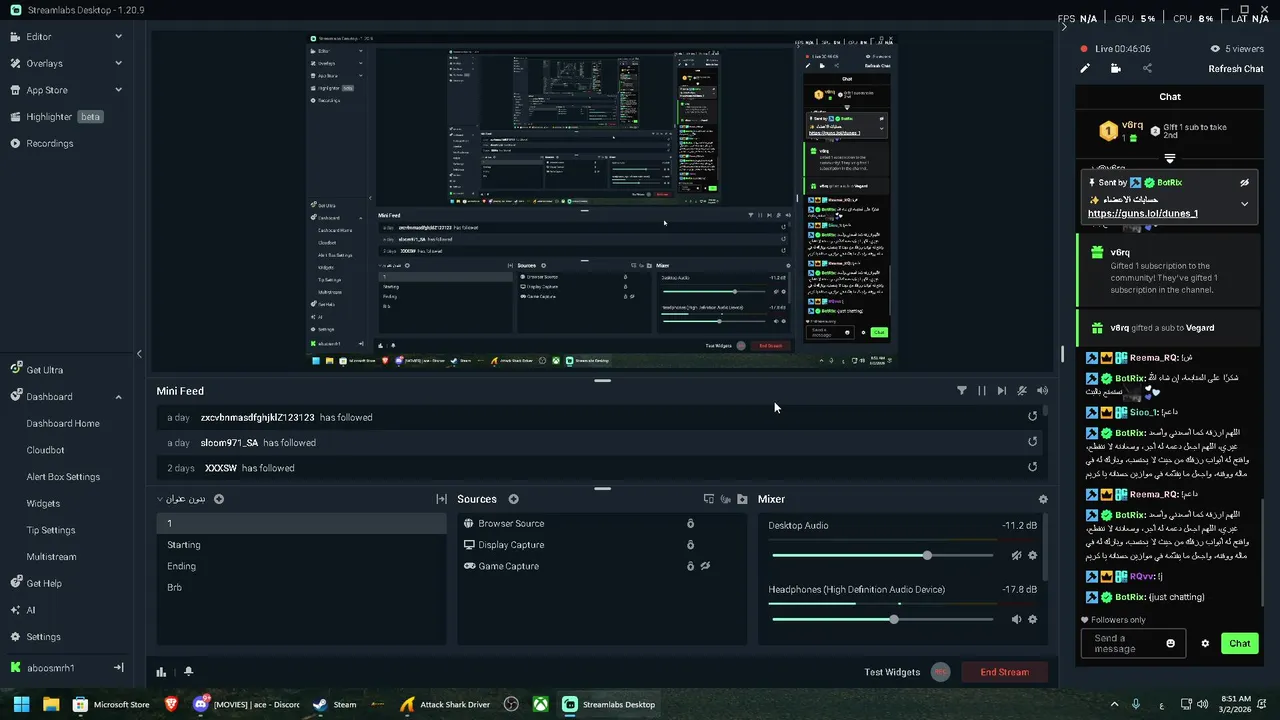Open Dashboard Home

63,423
